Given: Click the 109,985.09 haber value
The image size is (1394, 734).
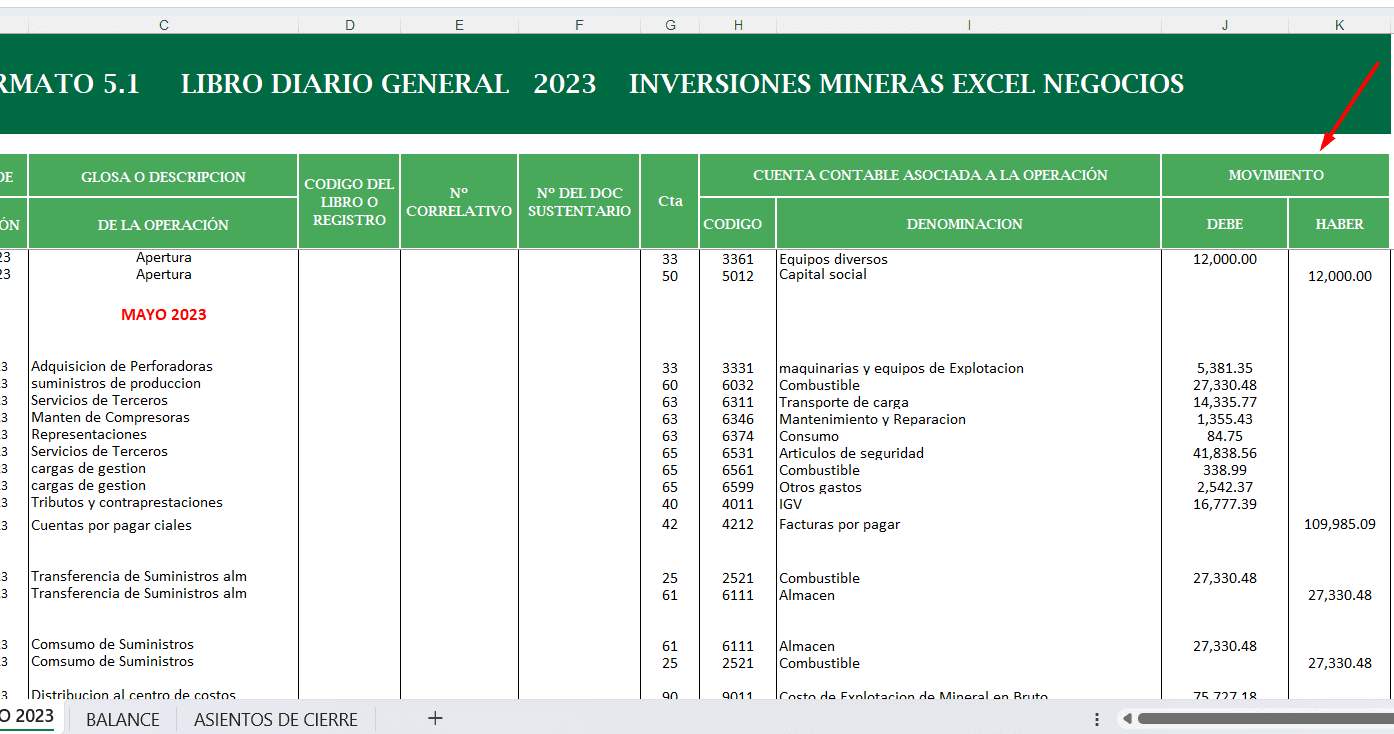Looking at the screenshot, I should 1339,524.
